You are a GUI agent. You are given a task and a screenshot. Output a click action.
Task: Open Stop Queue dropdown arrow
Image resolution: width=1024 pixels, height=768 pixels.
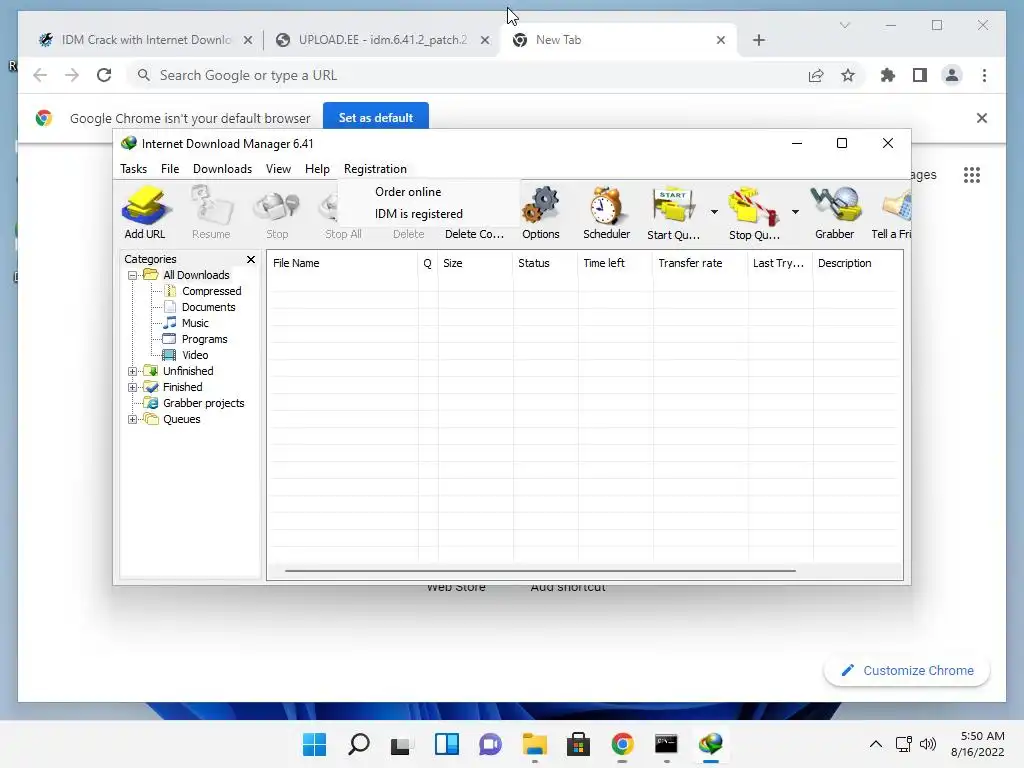coord(795,212)
